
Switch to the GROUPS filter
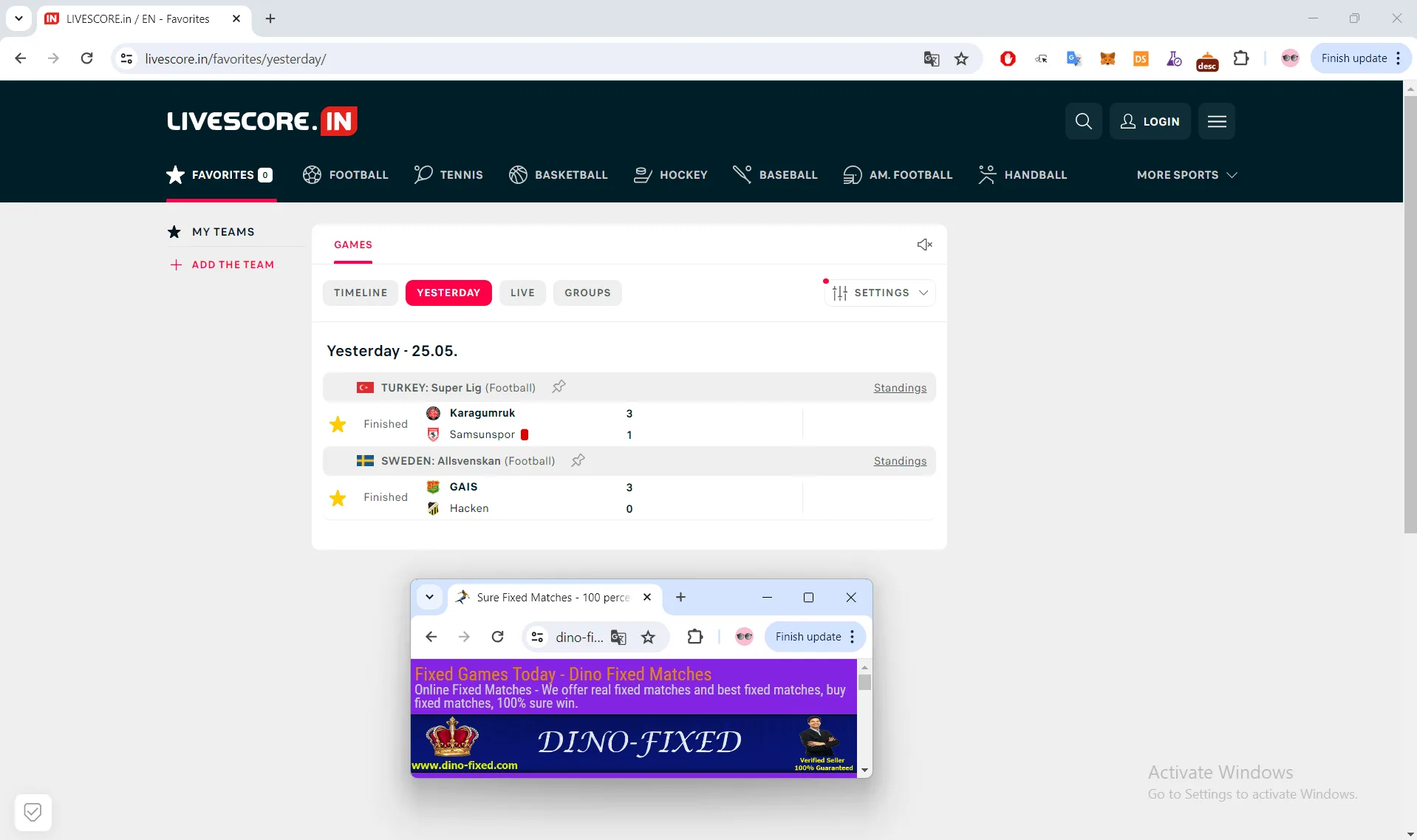tap(587, 293)
